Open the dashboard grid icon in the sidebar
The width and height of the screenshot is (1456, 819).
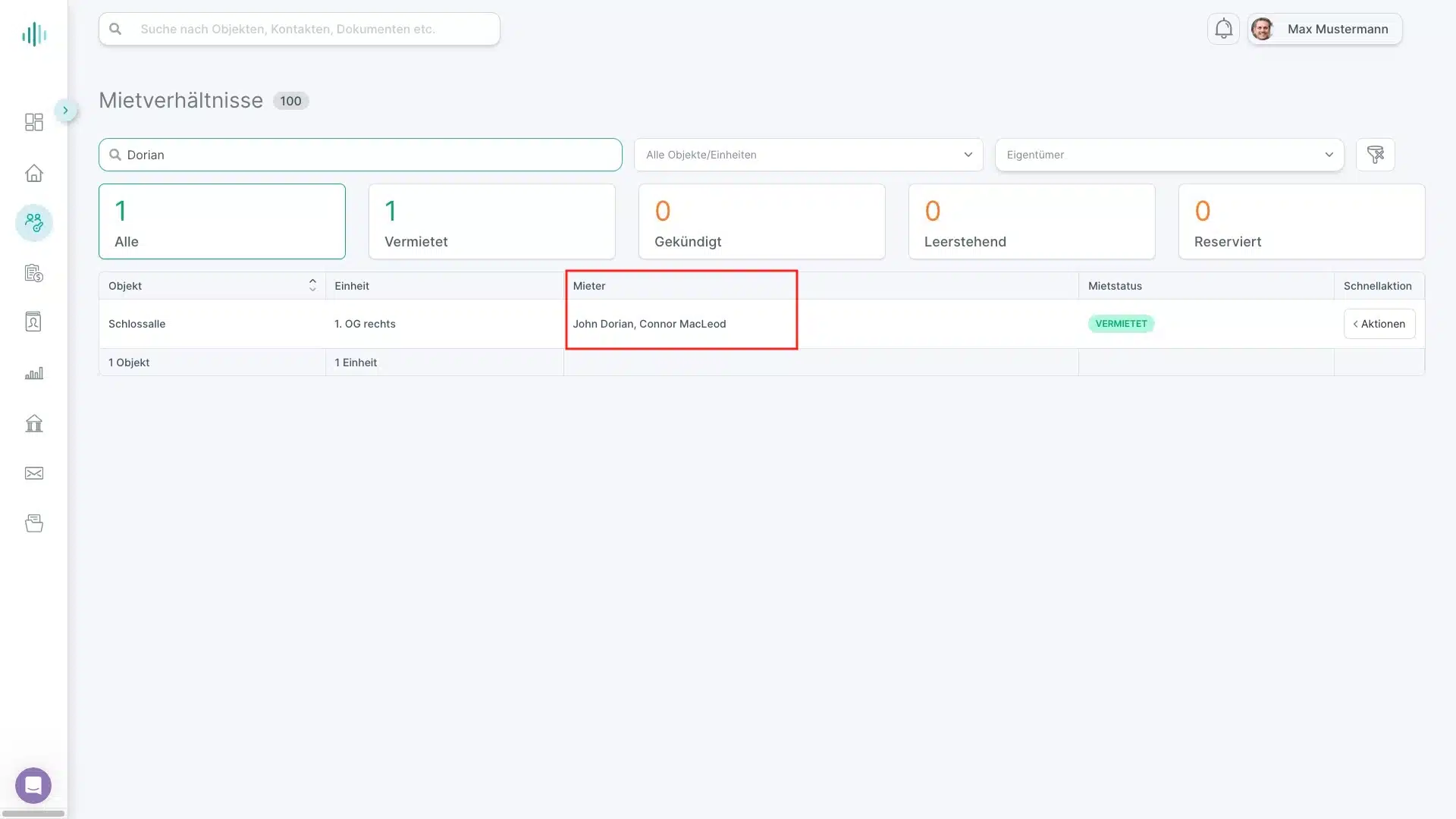point(34,122)
